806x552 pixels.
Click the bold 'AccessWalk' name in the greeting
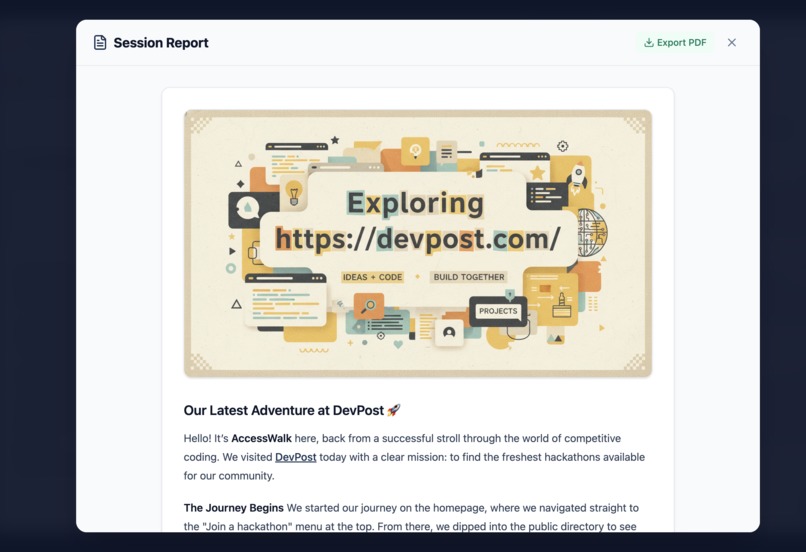261,438
